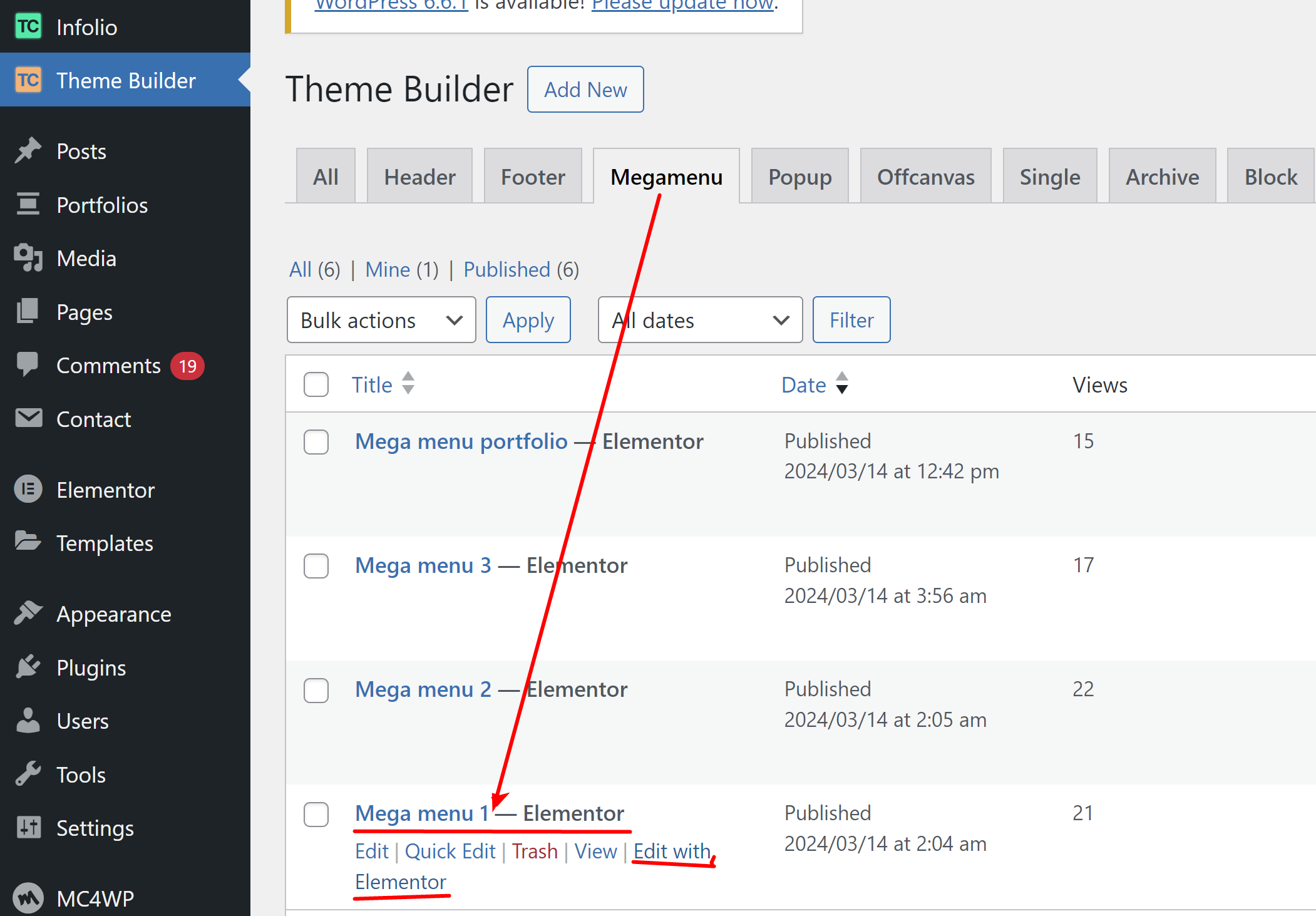1316x916 pixels.
Task: Check the Mega menu portfolio row checkbox
Action: pos(316,442)
